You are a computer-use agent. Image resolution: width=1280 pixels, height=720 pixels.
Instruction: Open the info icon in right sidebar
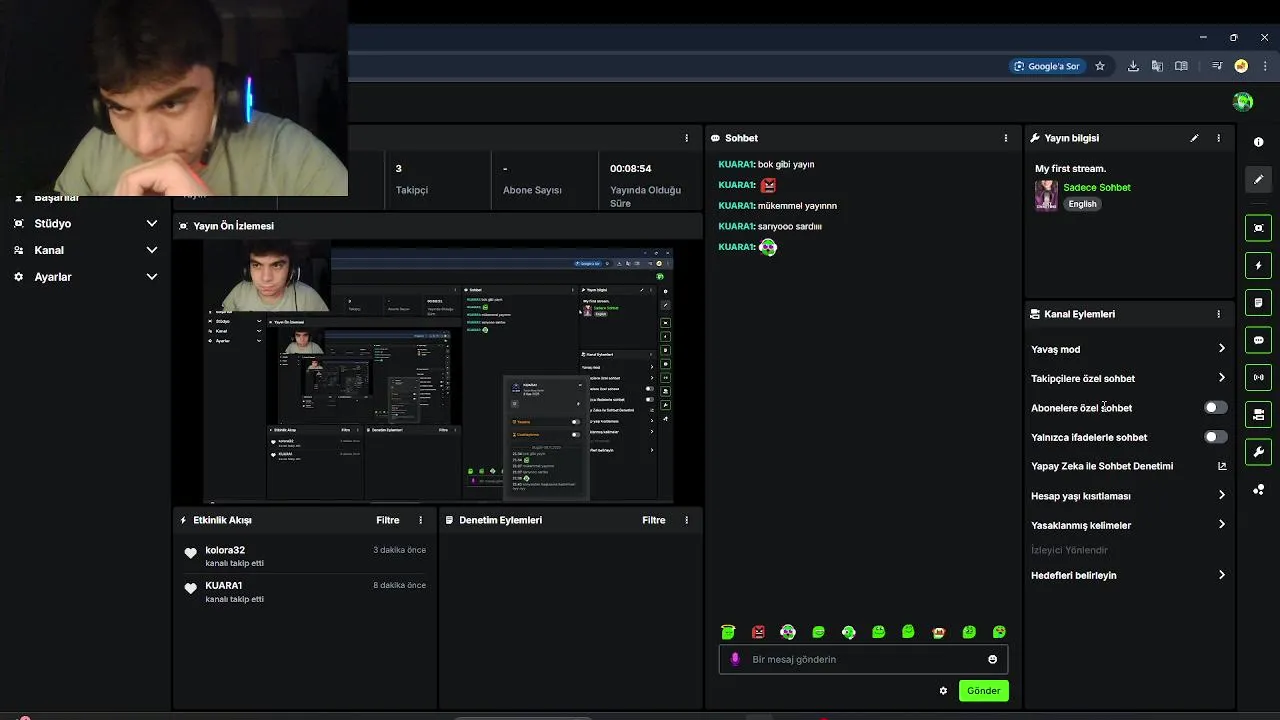tap(1258, 142)
